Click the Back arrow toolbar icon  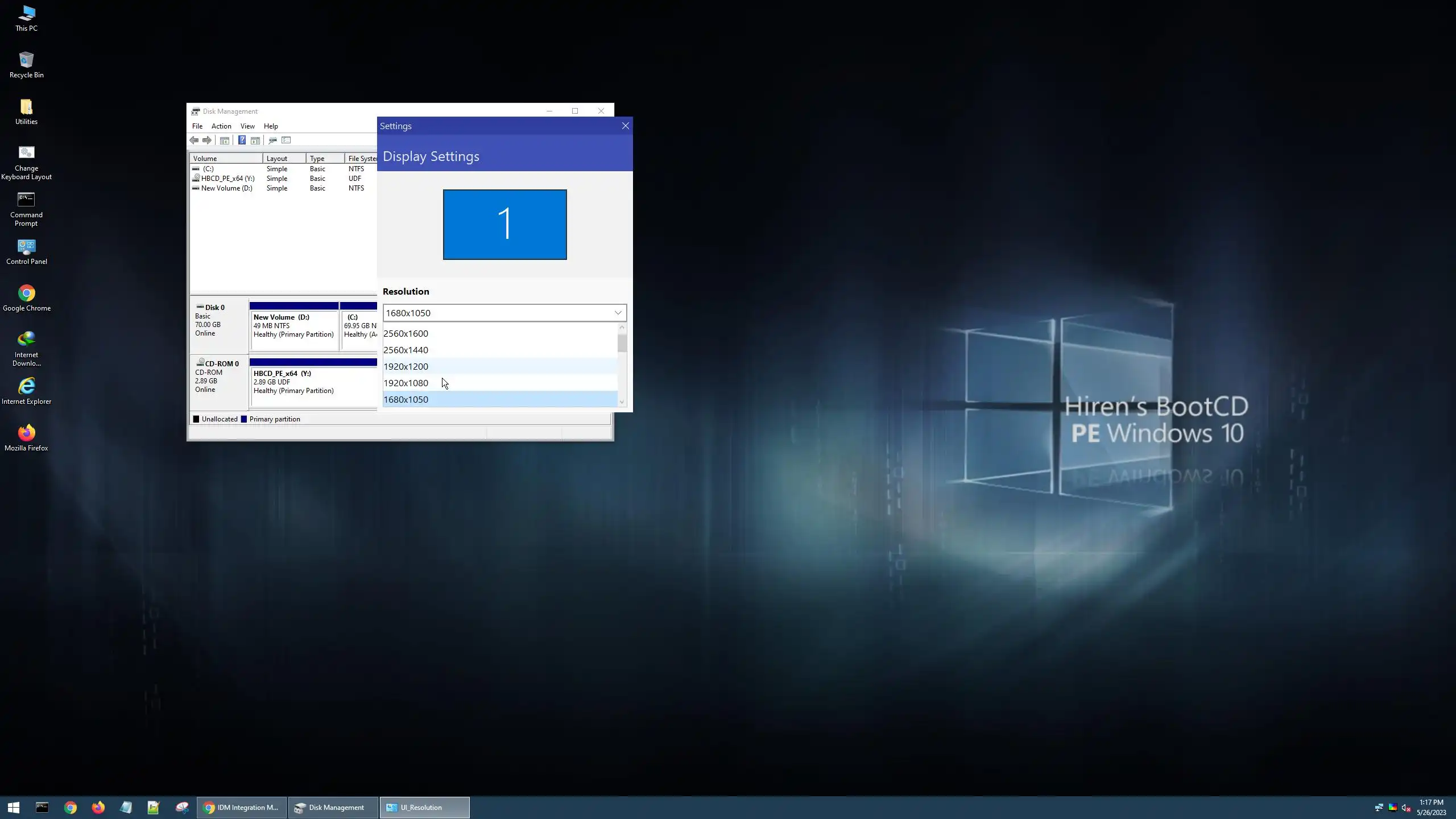tap(194, 140)
